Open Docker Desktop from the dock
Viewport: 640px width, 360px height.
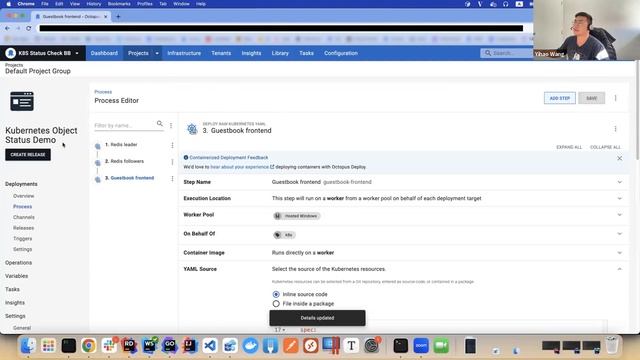250,346
